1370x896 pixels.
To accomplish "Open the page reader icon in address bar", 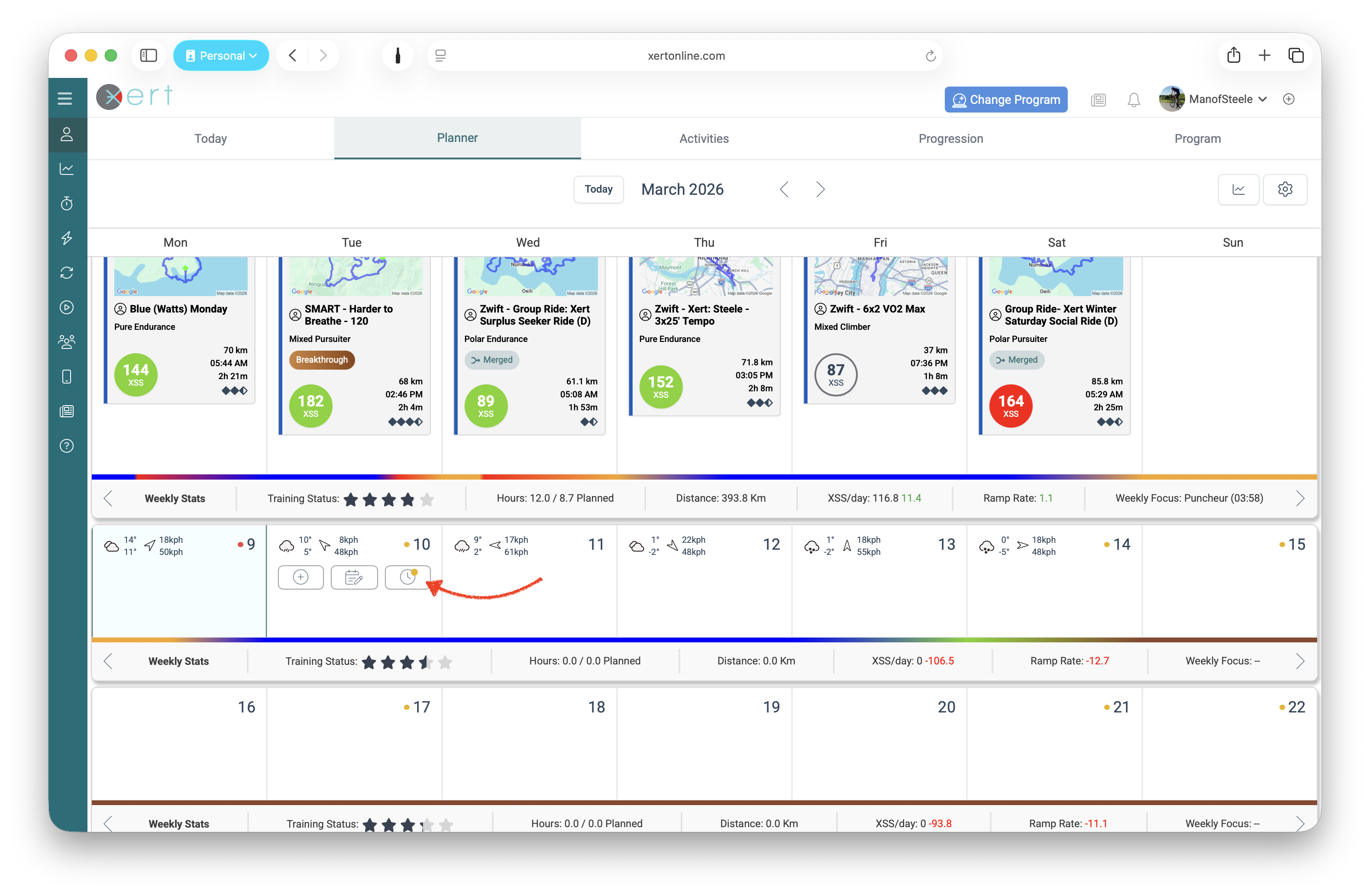I will point(440,55).
